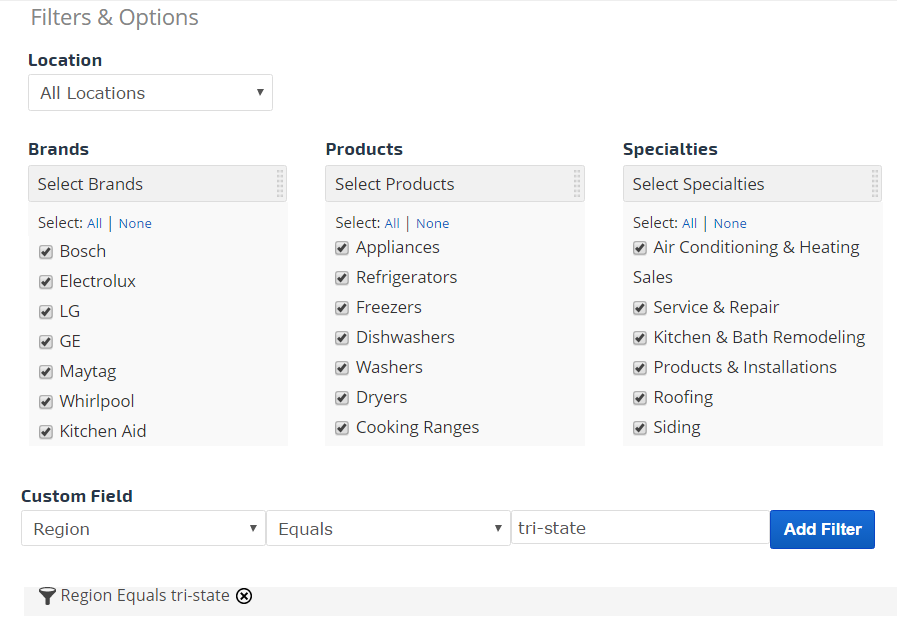897x643 pixels.
Task: Toggle the Kitchen & Bath Remodeling checkbox
Action: [x=640, y=338]
